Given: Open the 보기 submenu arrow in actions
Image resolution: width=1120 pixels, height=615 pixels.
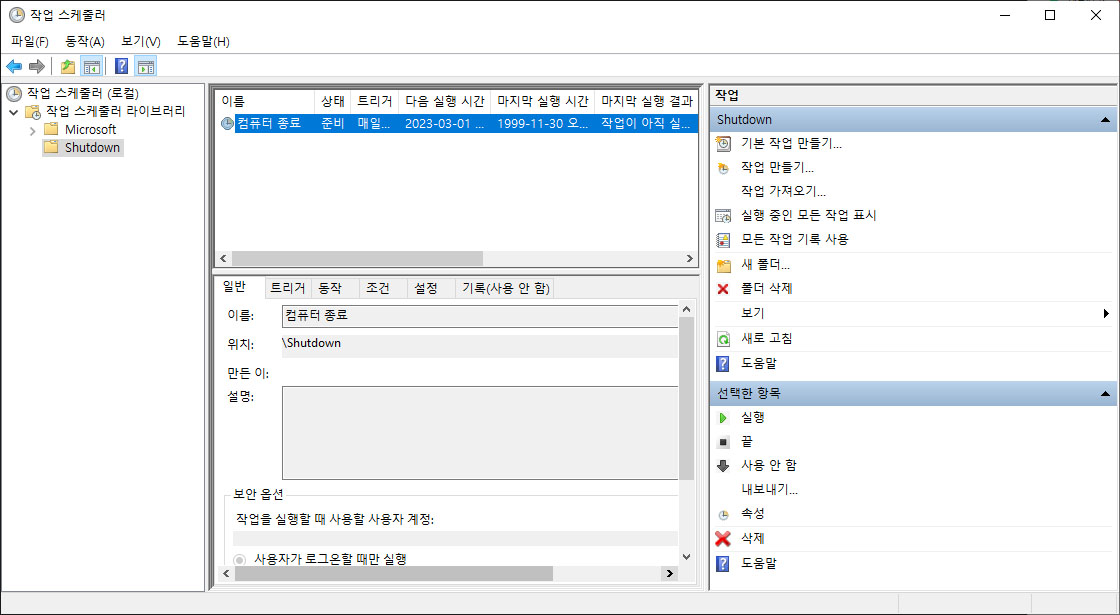Looking at the screenshot, I should [1106, 314].
